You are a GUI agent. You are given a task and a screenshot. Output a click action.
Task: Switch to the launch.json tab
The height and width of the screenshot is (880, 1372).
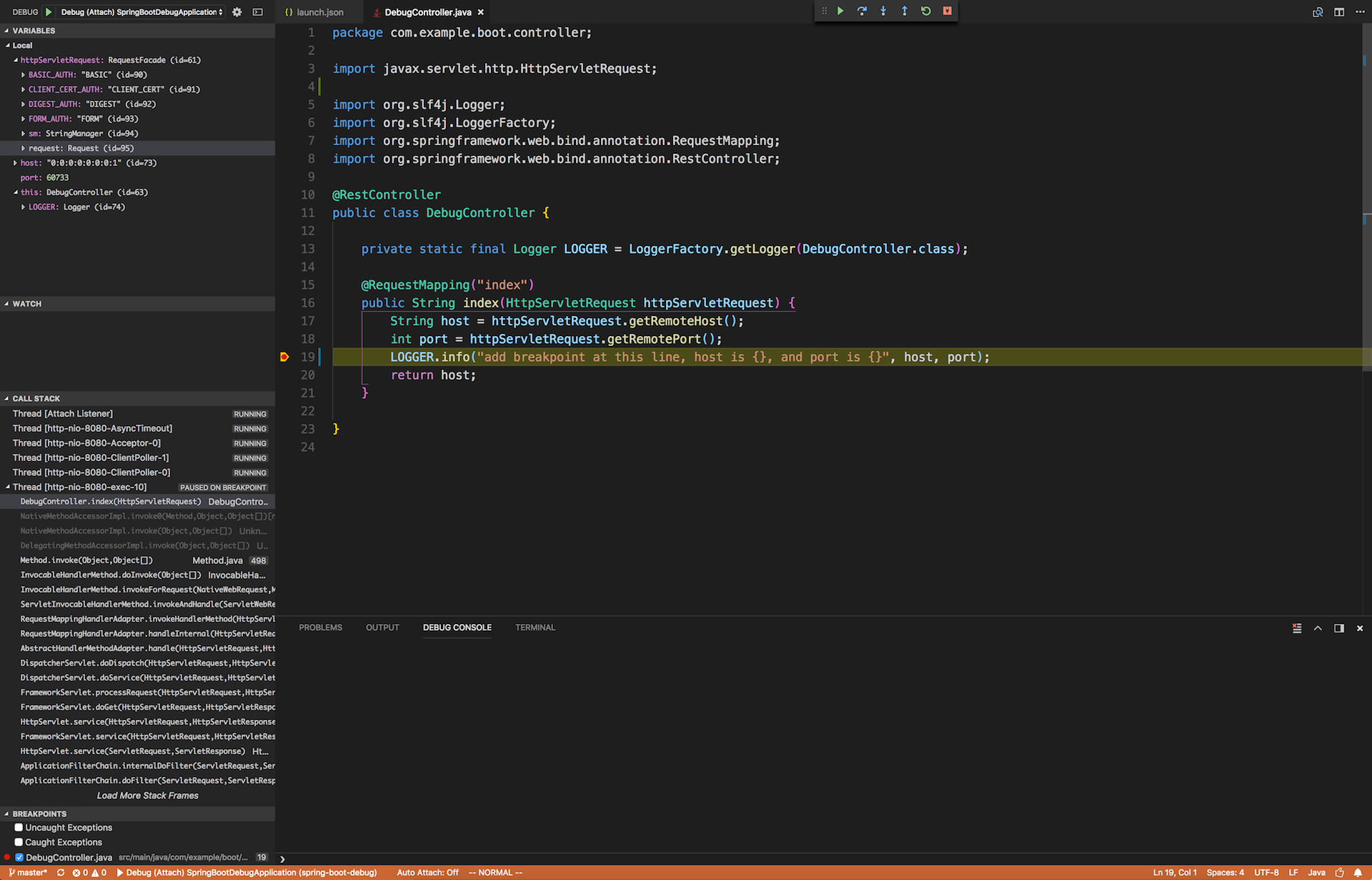coord(314,12)
